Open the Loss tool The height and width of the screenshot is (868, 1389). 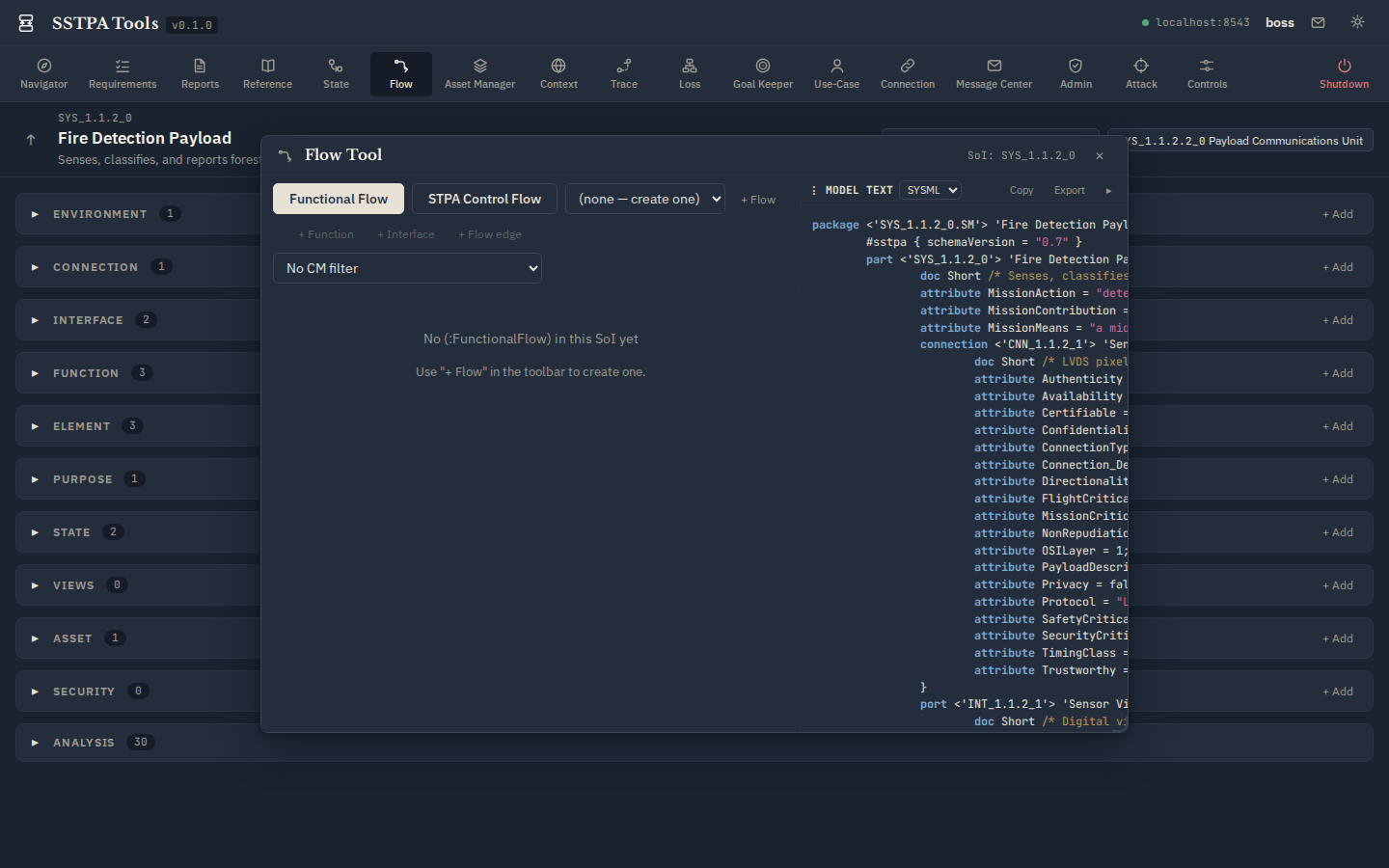coord(690,74)
